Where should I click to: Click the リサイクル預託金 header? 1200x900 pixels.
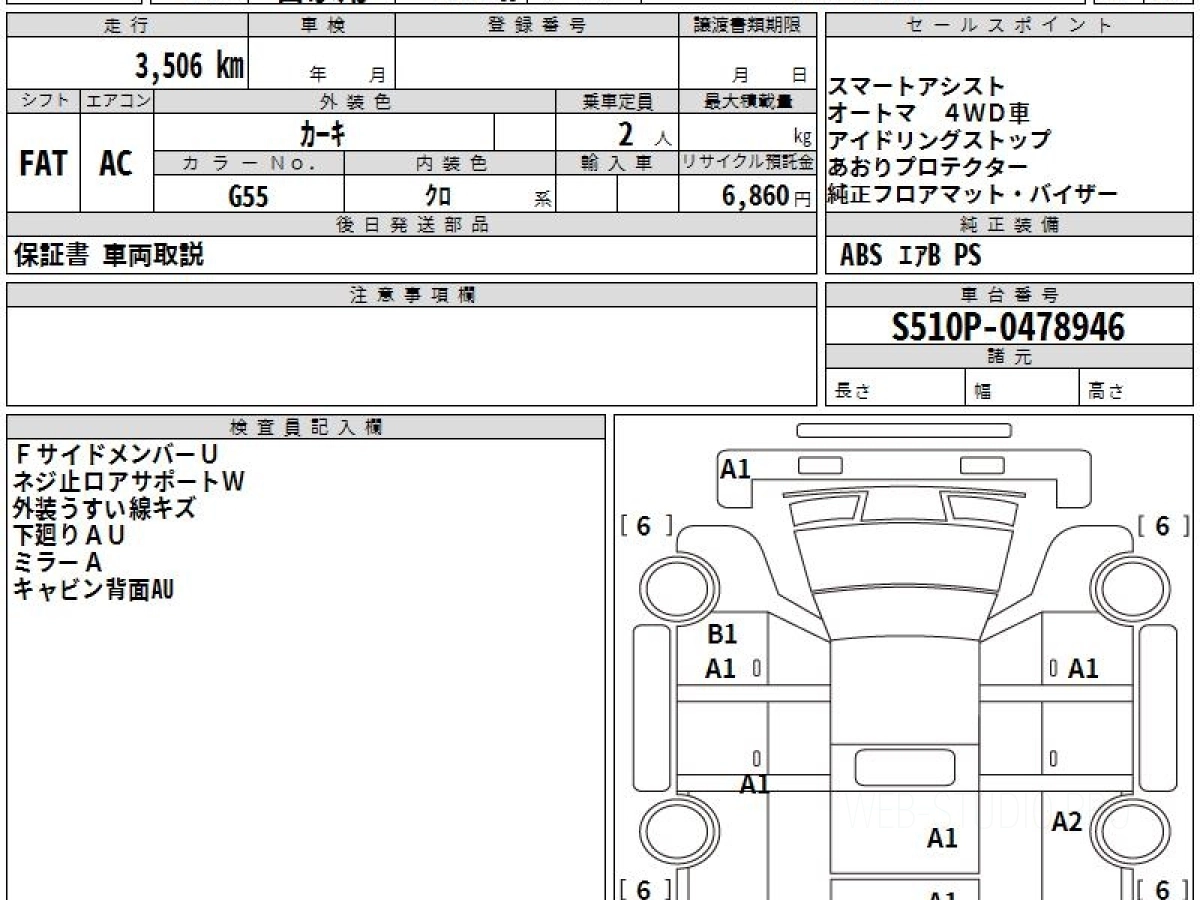(x=748, y=163)
